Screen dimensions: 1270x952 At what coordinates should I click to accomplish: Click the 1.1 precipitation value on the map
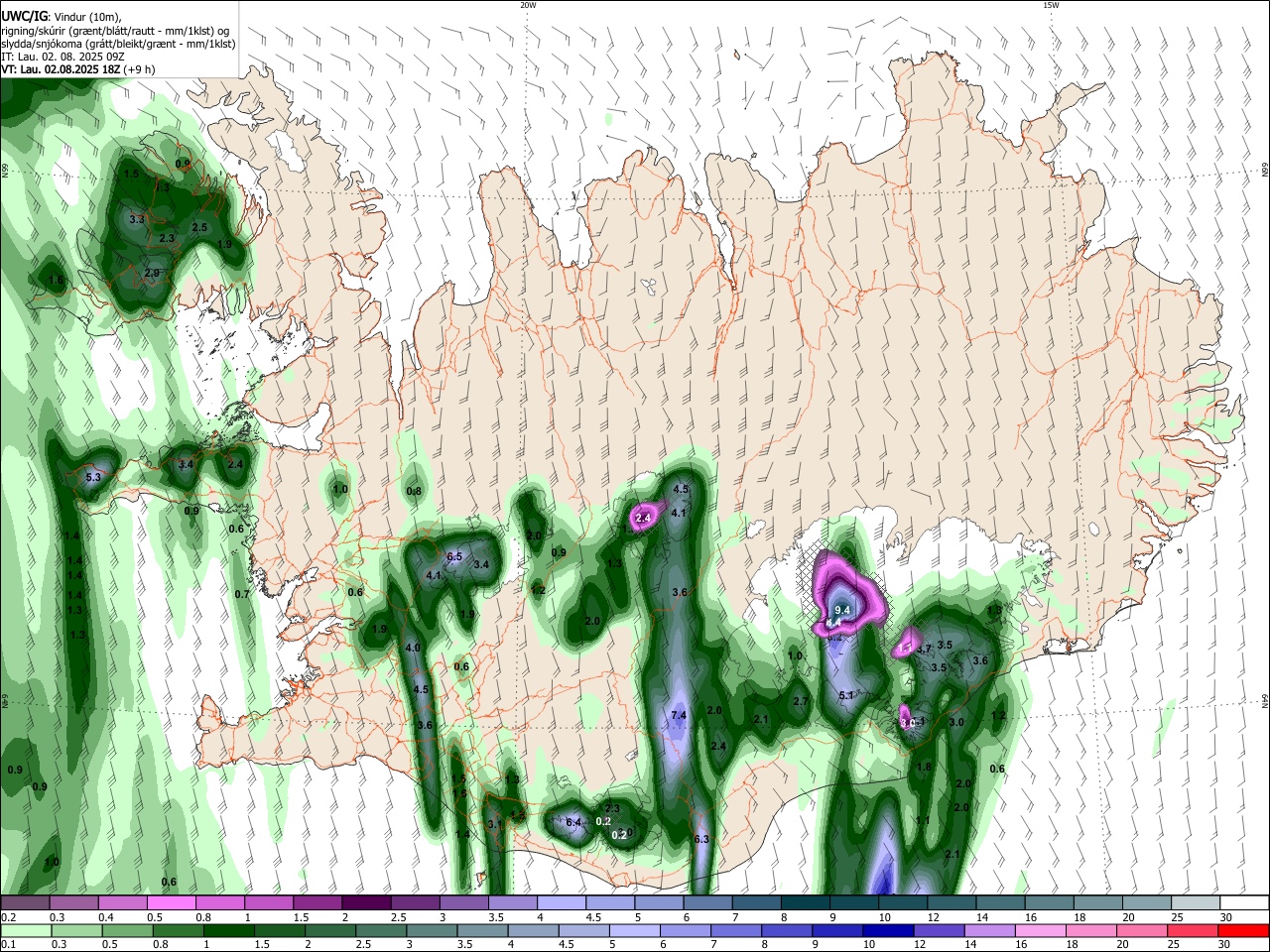tap(923, 820)
